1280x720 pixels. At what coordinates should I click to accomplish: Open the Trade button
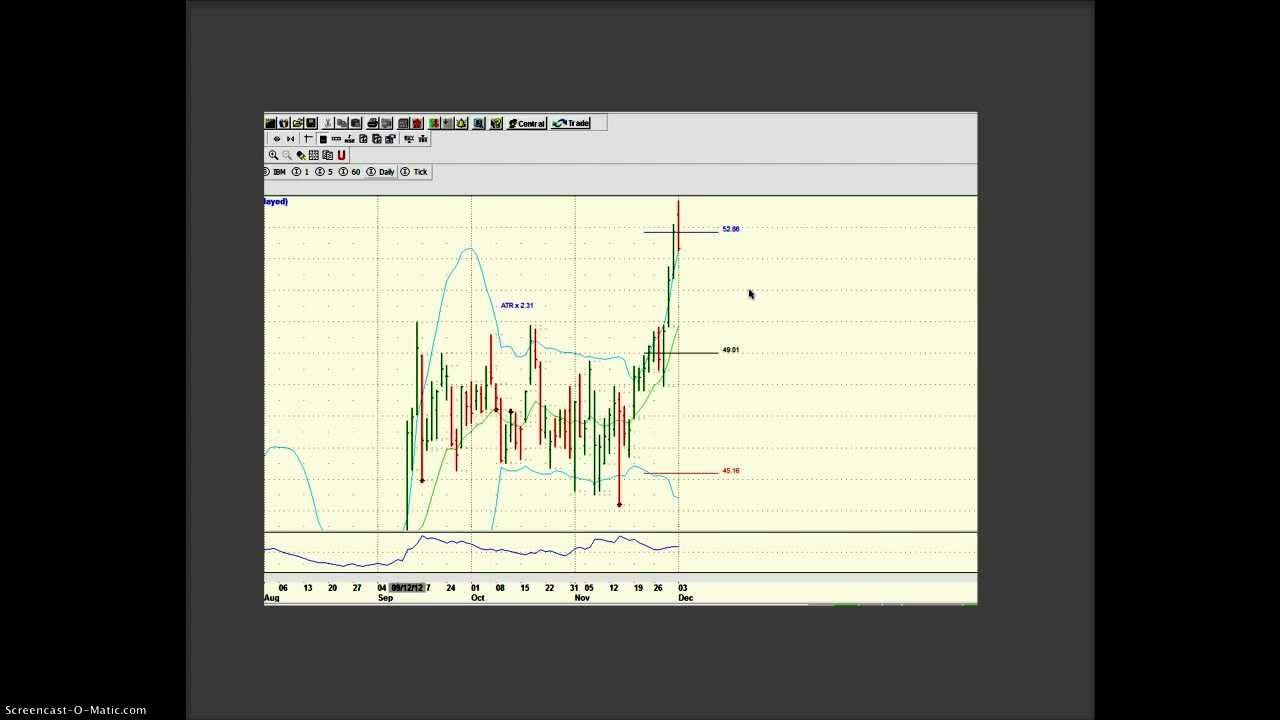point(571,123)
